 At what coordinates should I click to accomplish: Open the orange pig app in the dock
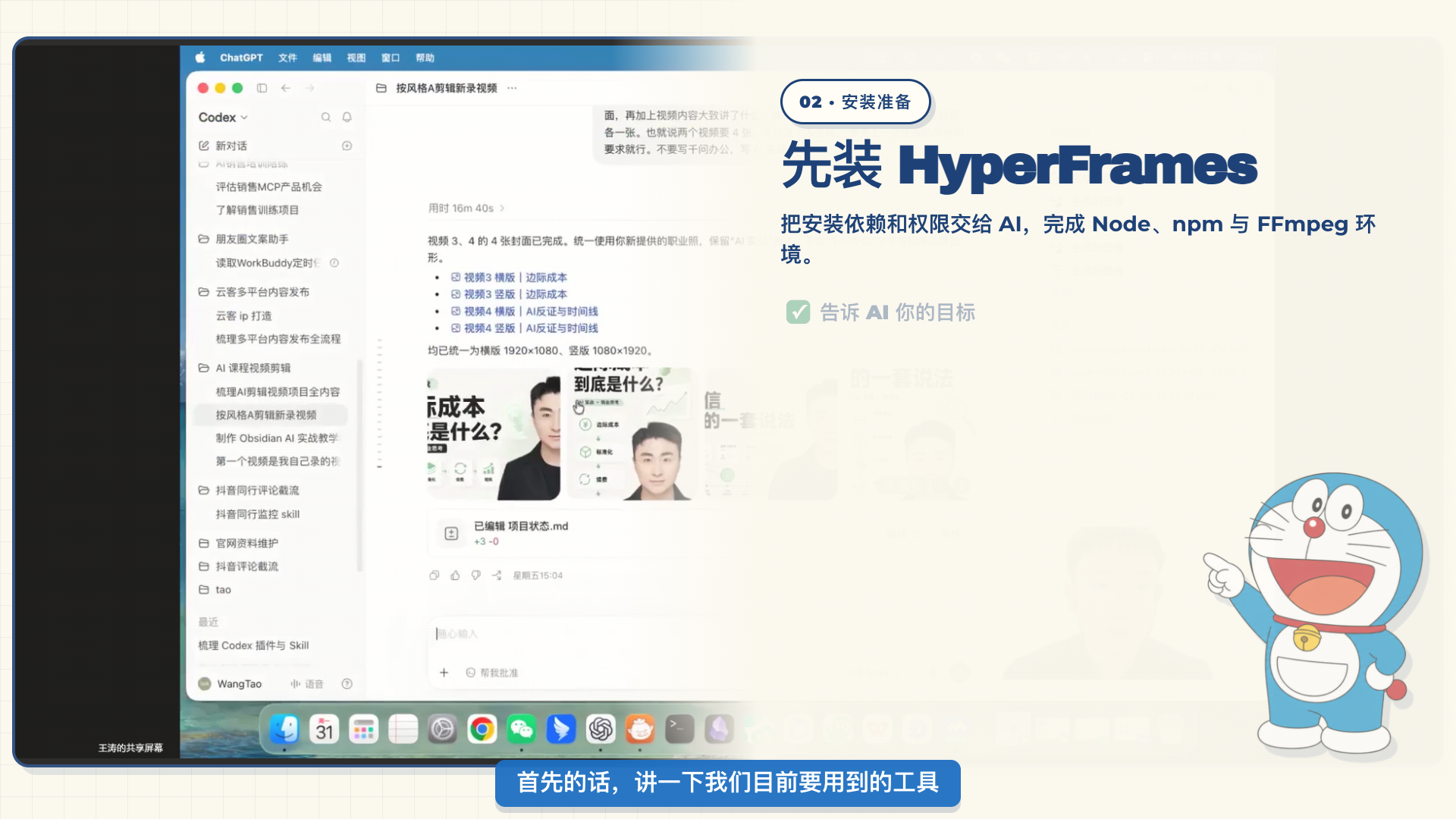click(640, 730)
